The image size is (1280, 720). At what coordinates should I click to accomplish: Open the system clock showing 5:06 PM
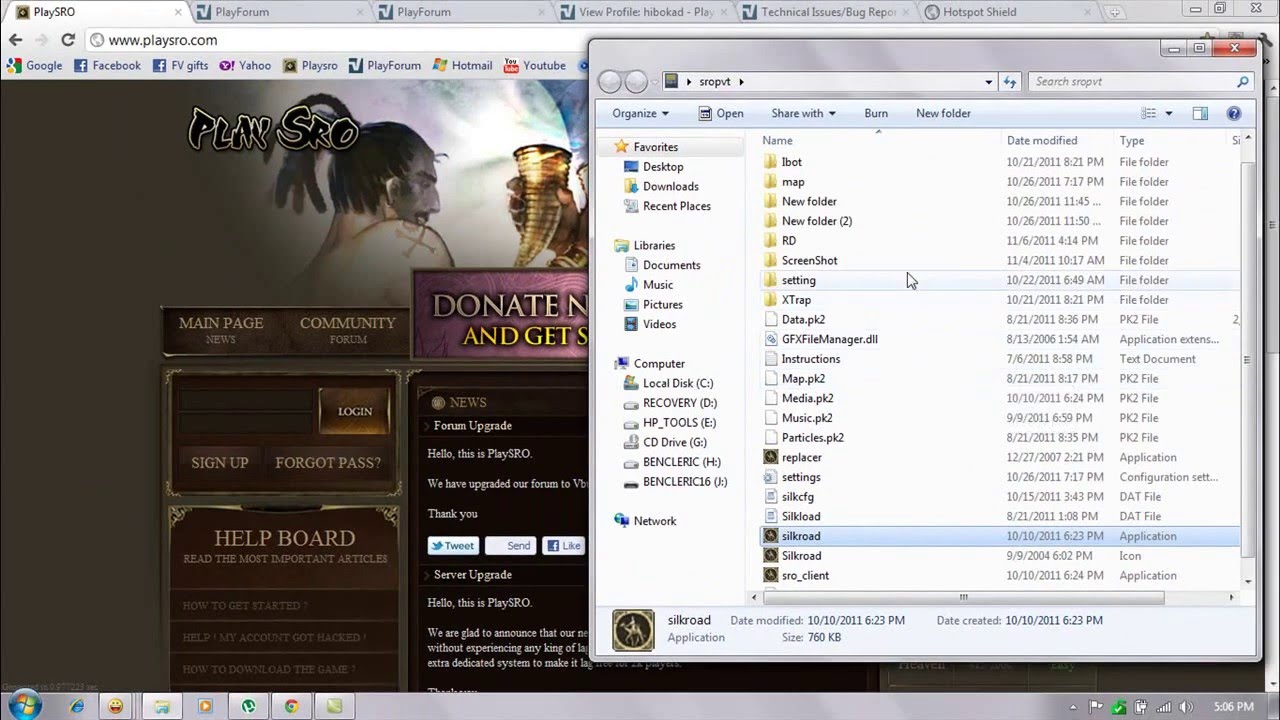click(x=1233, y=707)
